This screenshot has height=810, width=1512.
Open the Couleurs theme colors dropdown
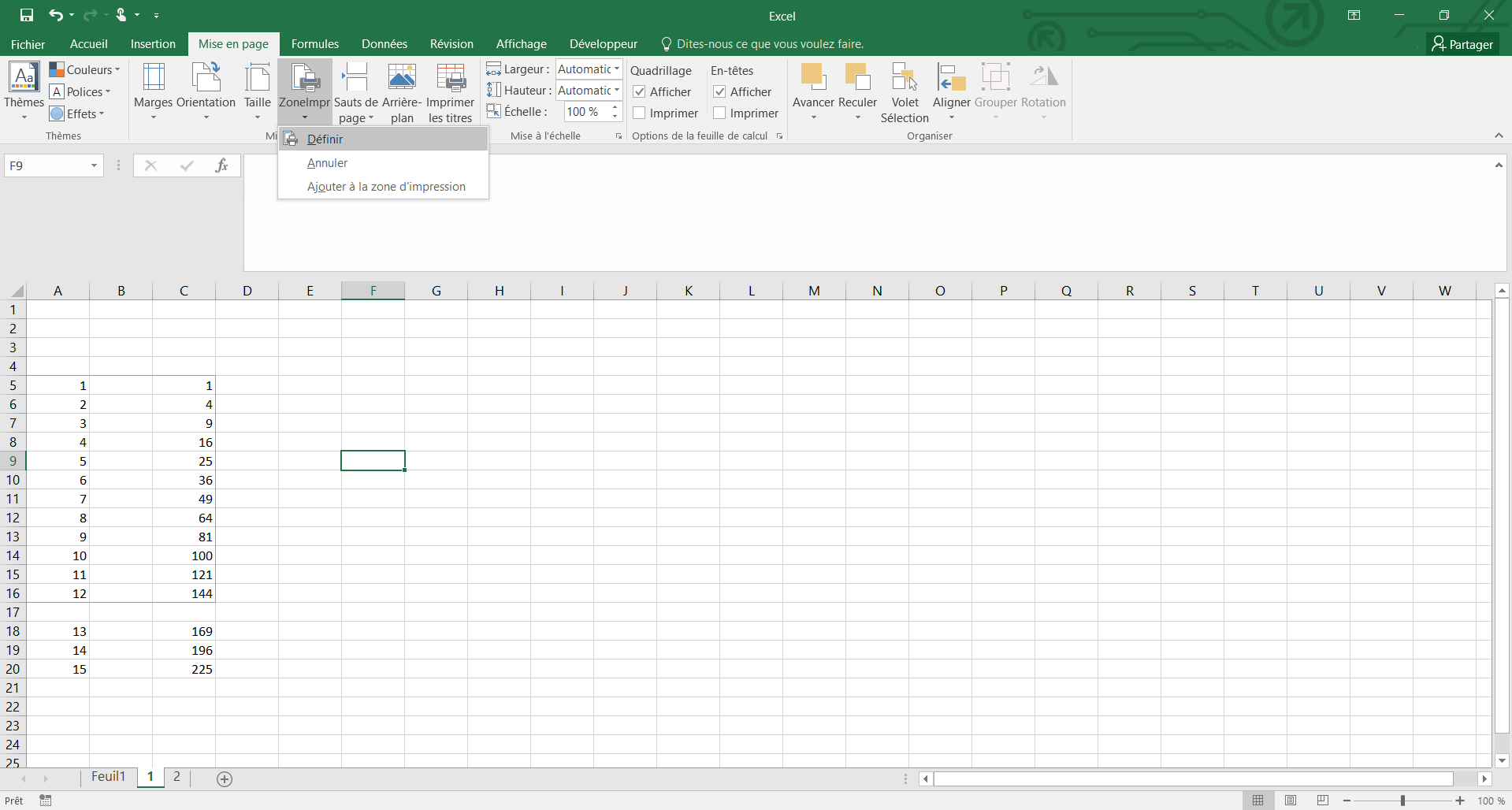[x=85, y=70]
